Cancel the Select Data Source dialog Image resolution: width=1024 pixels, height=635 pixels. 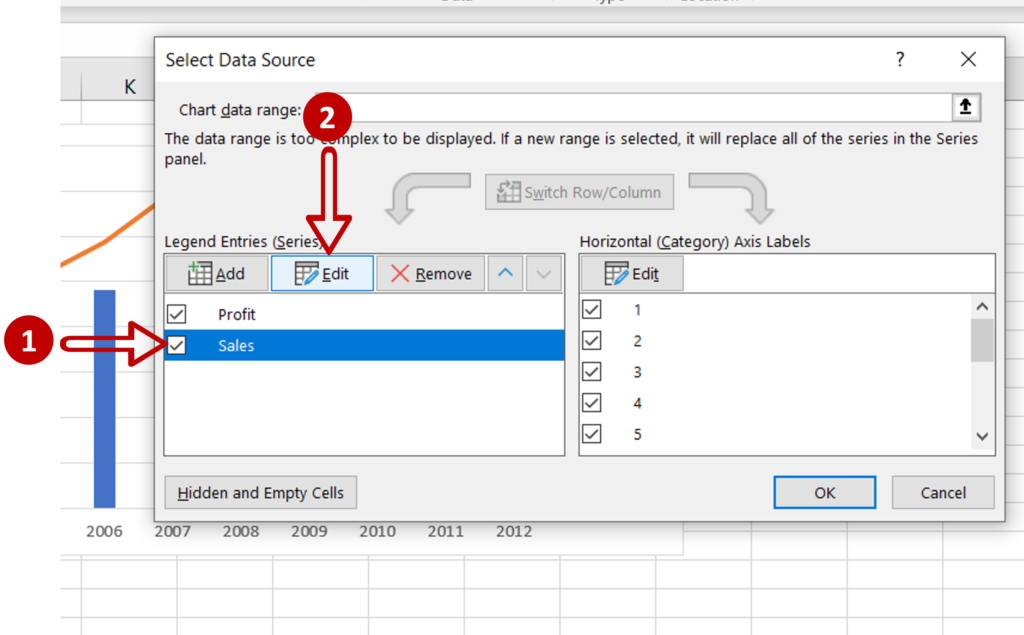(x=942, y=492)
